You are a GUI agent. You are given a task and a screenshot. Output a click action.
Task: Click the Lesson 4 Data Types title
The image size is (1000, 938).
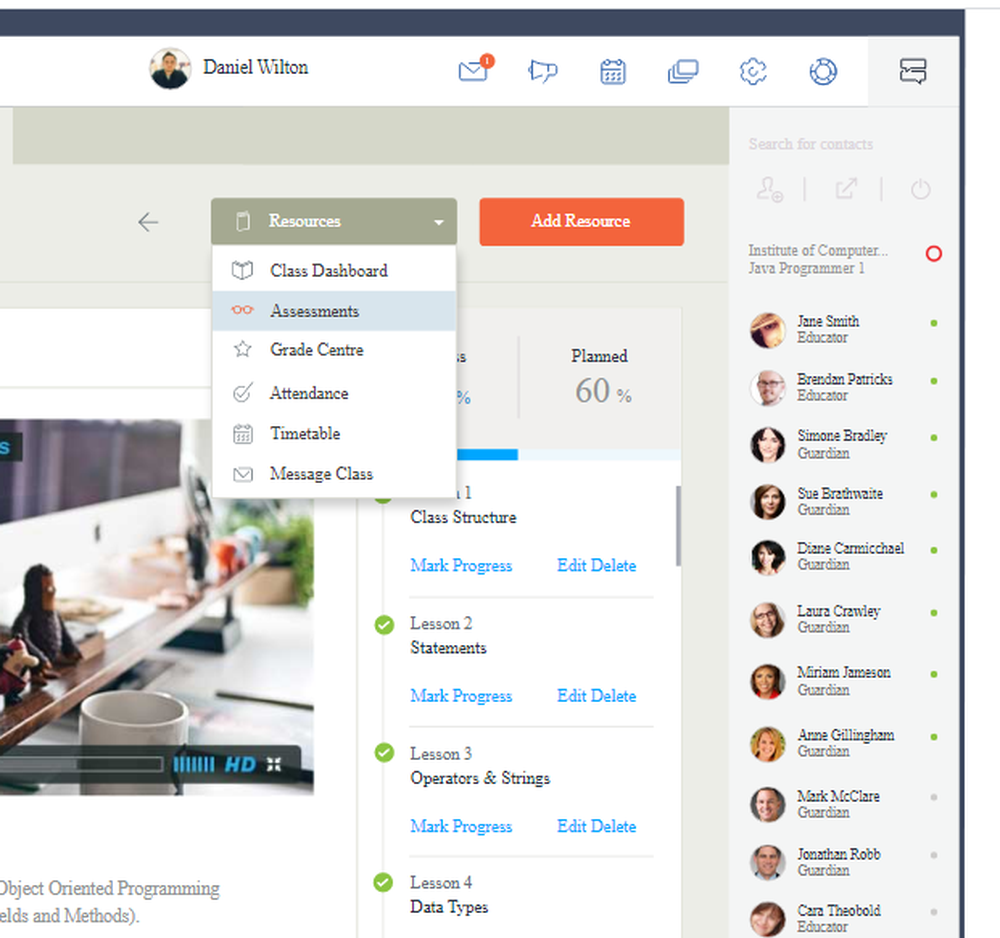pos(449,907)
